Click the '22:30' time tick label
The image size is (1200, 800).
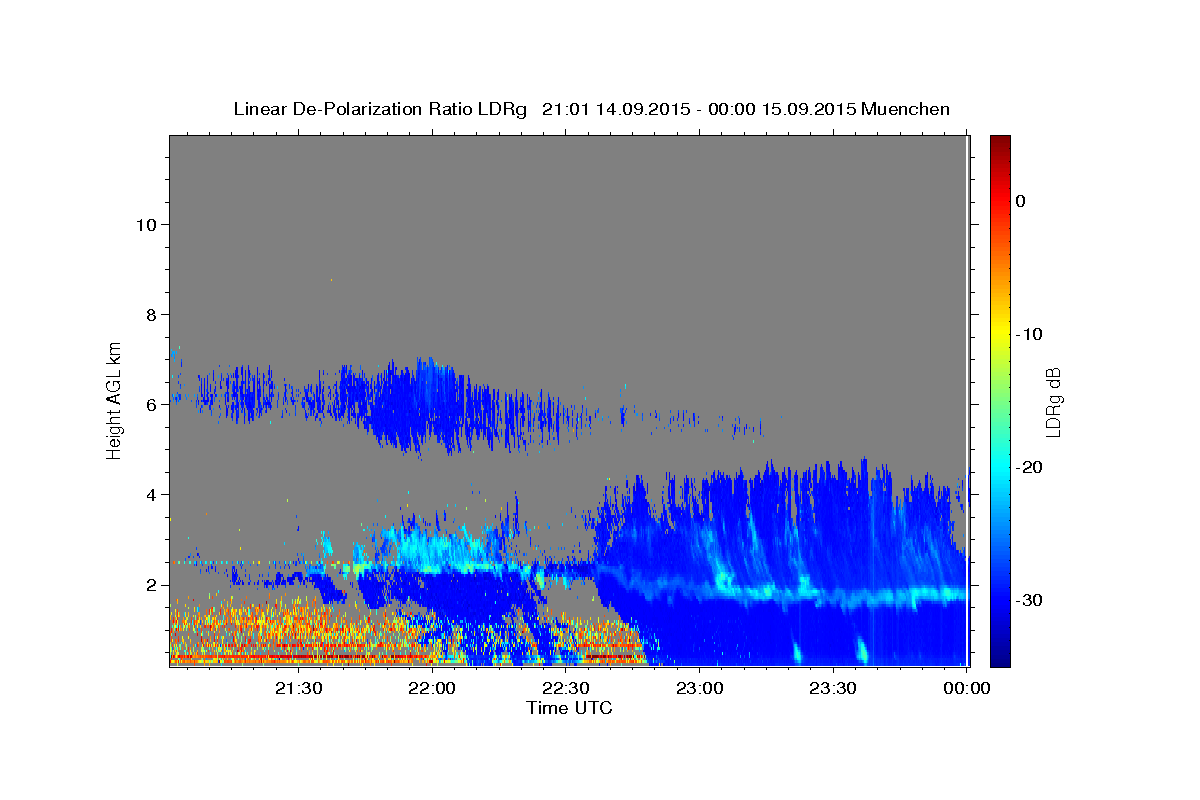[566, 688]
